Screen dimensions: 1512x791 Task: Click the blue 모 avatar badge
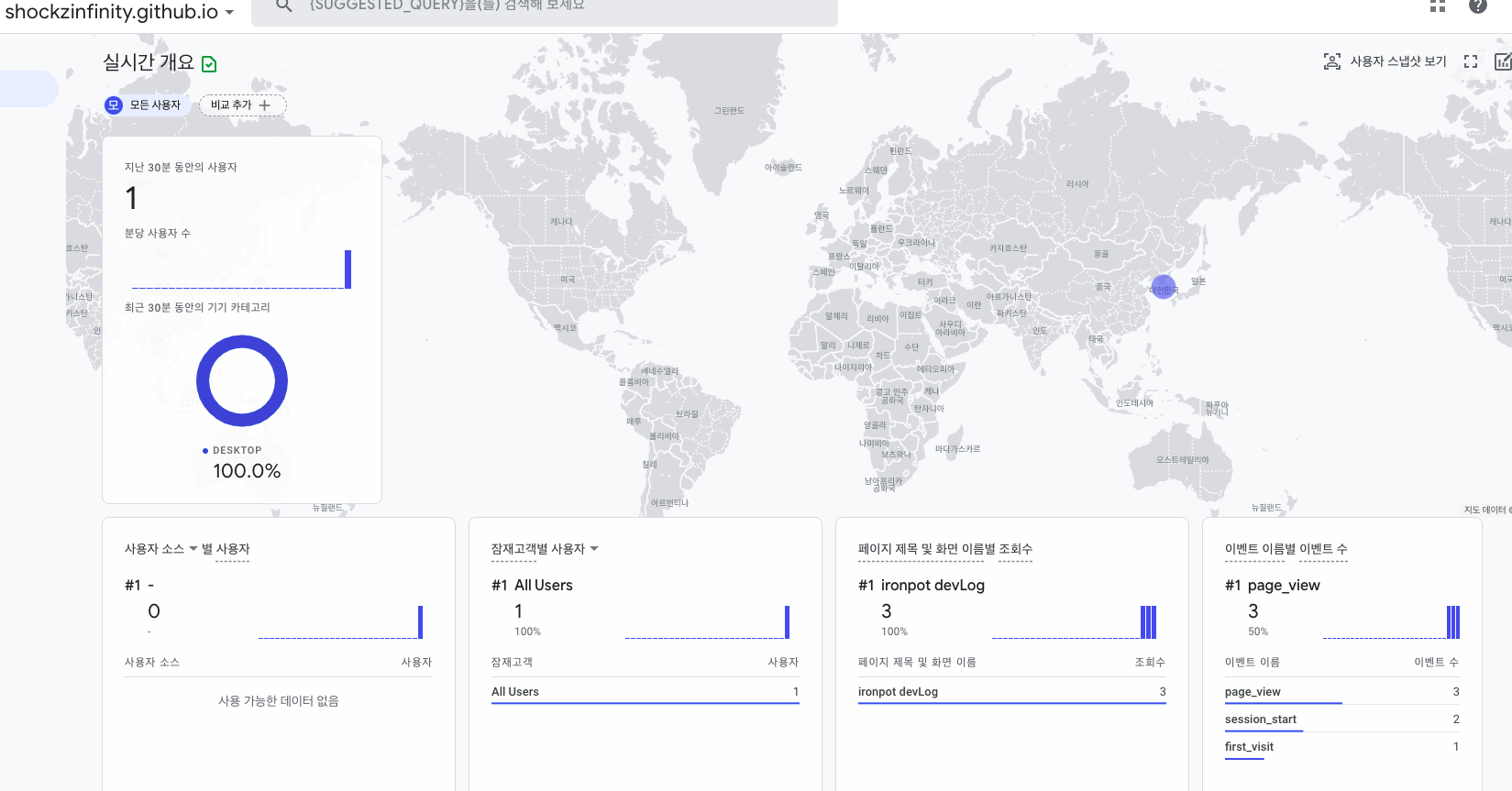pos(114,105)
